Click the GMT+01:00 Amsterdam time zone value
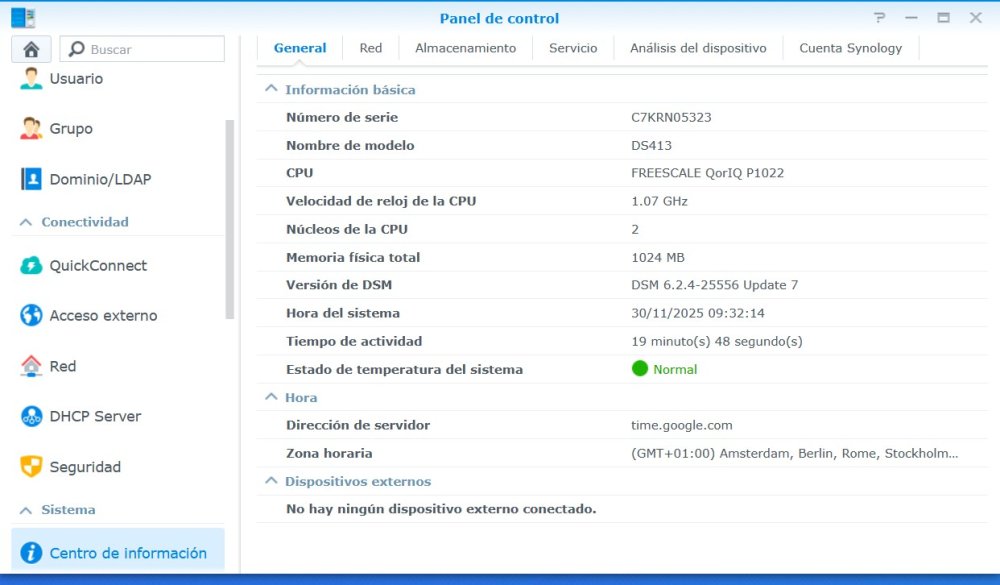 click(x=795, y=453)
